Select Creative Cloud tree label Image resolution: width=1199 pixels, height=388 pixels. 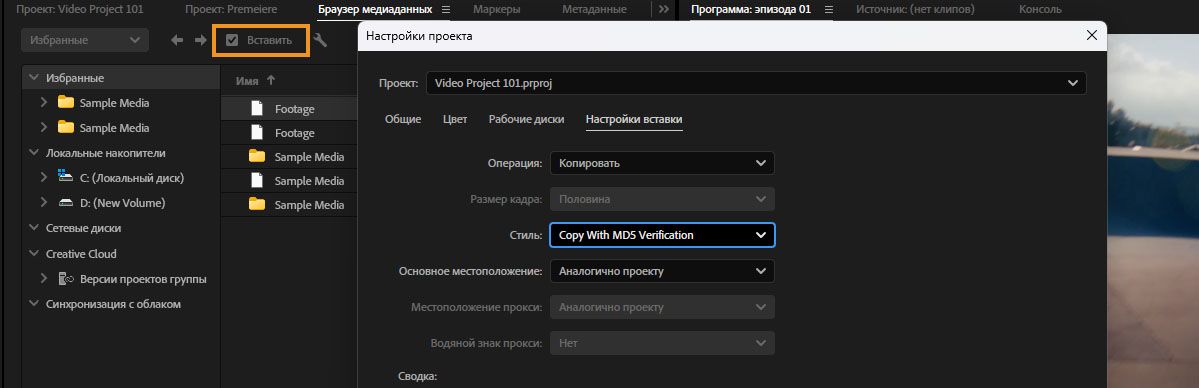coord(81,253)
